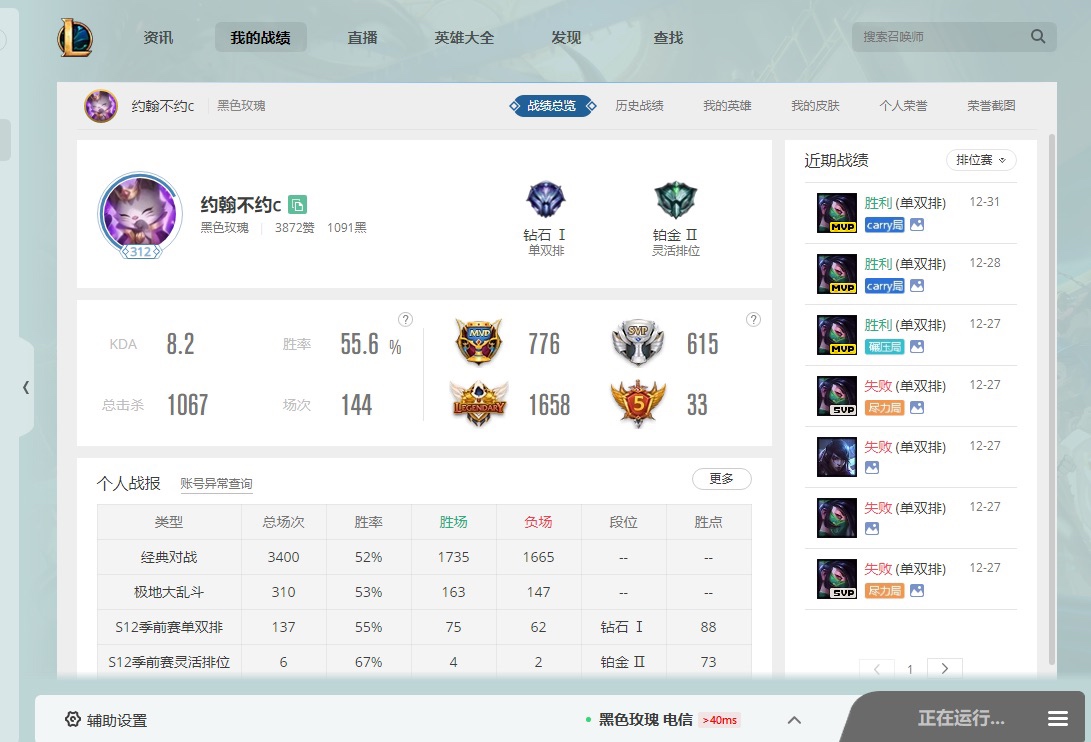Click the KDA help question mark icon
This screenshot has width=1091, height=742.
(405, 320)
